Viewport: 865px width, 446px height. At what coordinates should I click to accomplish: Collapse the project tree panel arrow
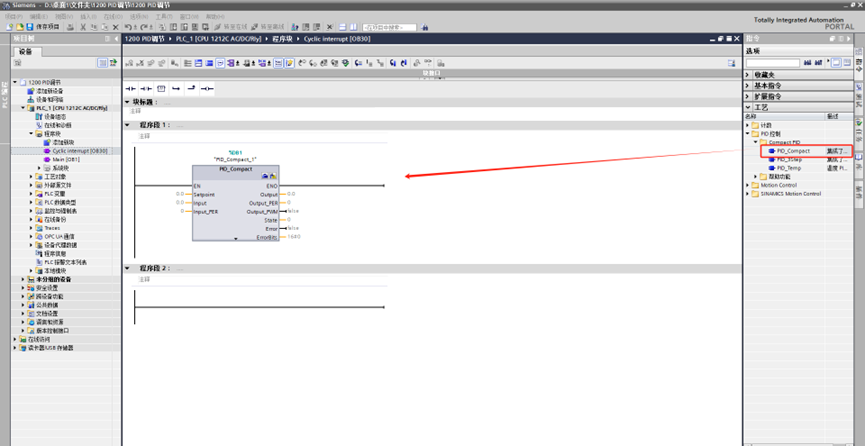coord(116,39)
